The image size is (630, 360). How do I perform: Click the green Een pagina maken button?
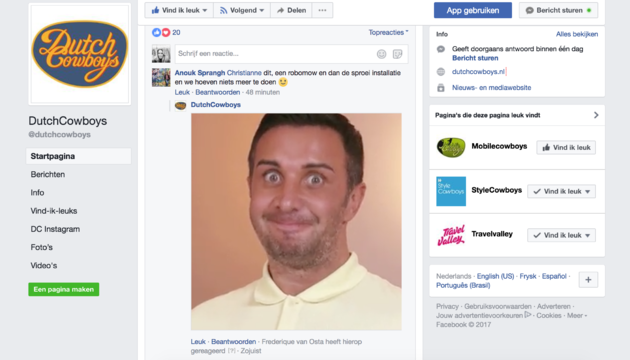click(63, 289)
